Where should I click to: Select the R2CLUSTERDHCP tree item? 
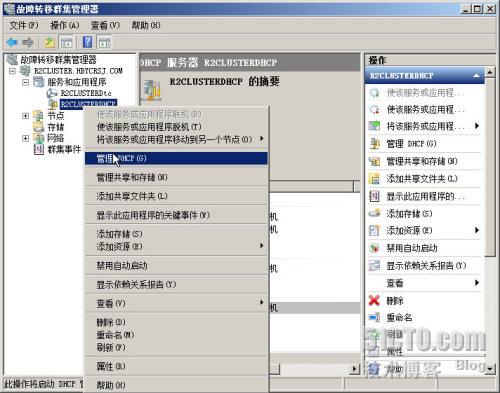coord(88,104)
